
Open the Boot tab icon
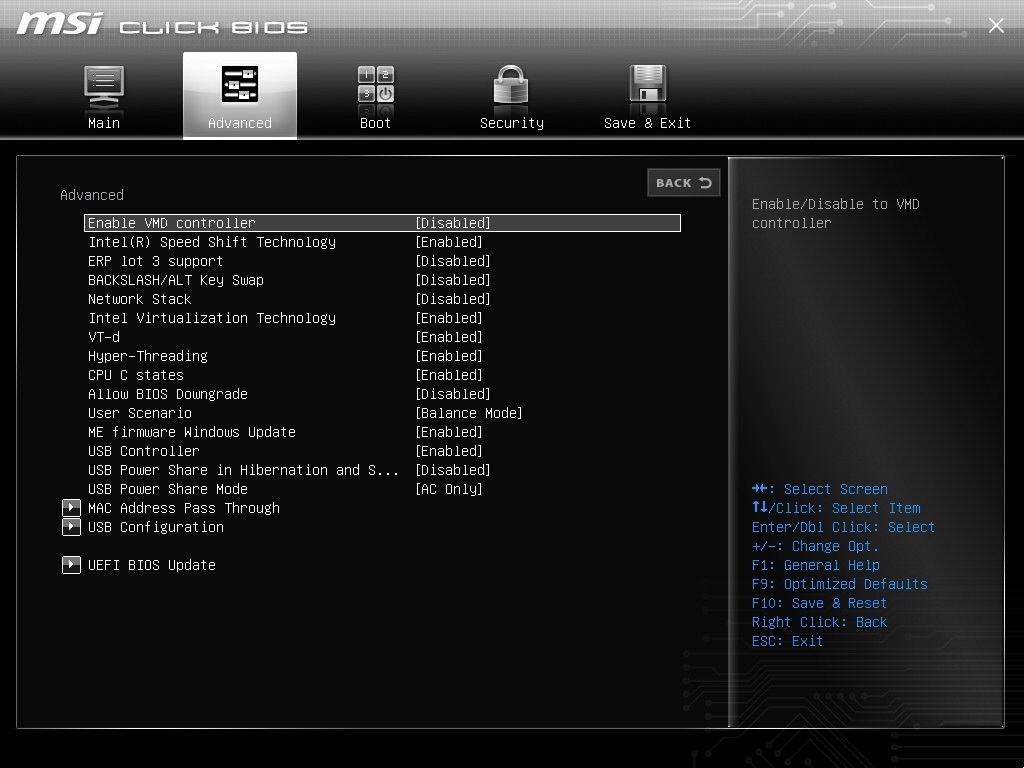[376, 86]
